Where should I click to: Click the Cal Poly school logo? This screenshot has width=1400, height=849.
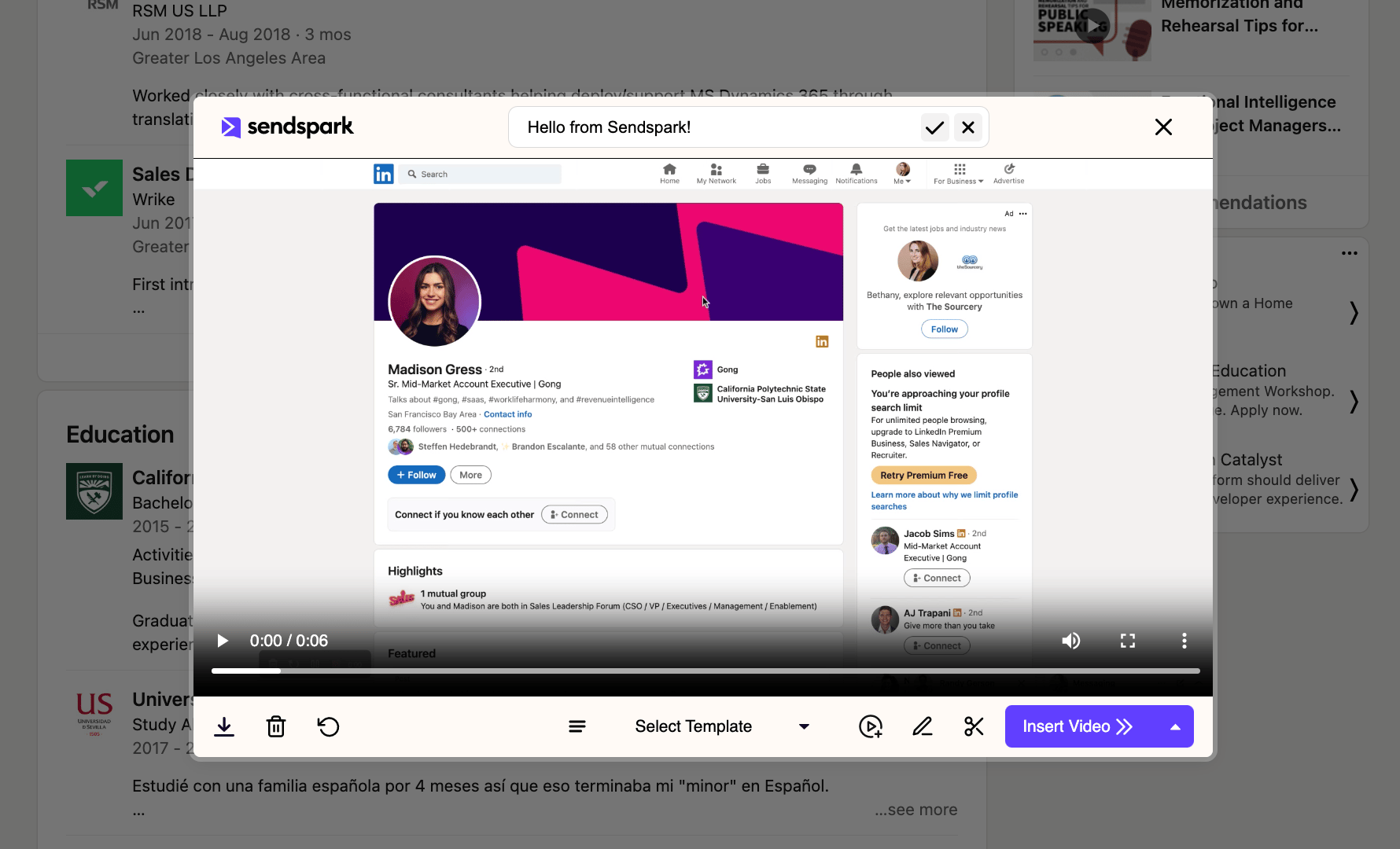click(94, 491)
